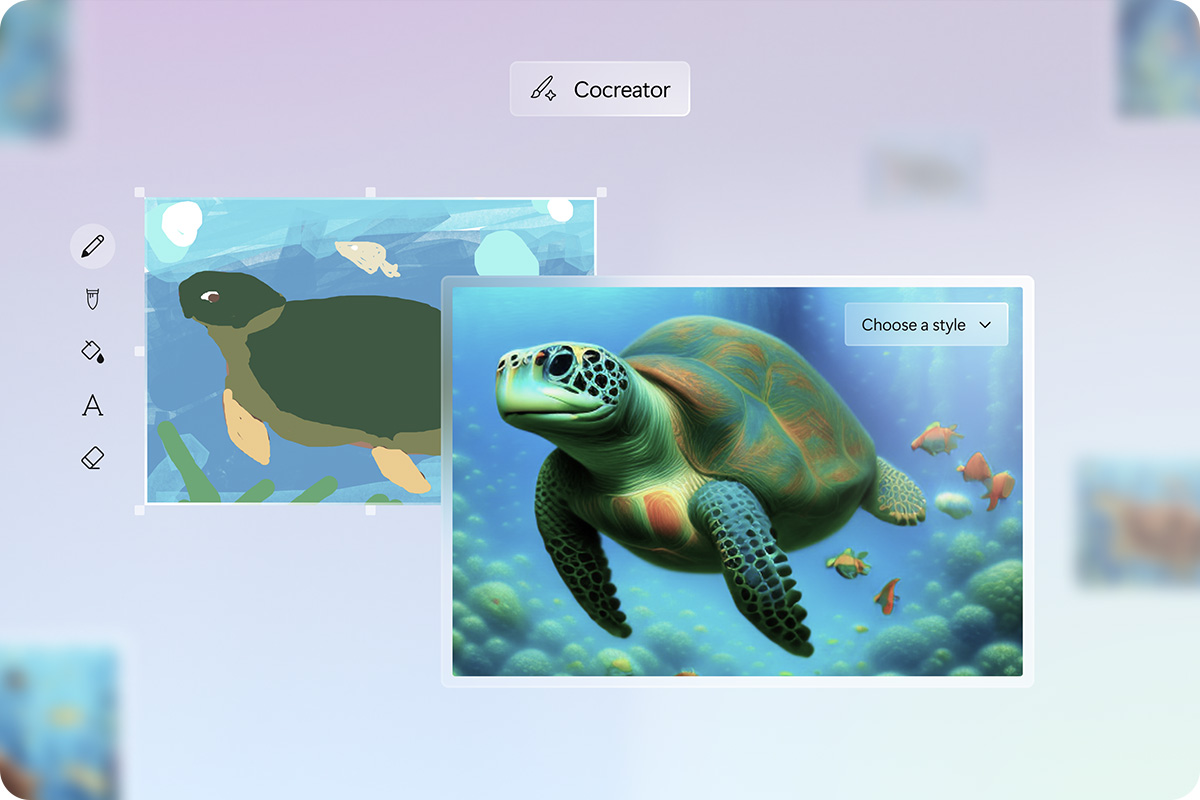The width and height of the screenshot is (1200, 800).
Task: Select the Fill bucket tool
Action: 92,351
